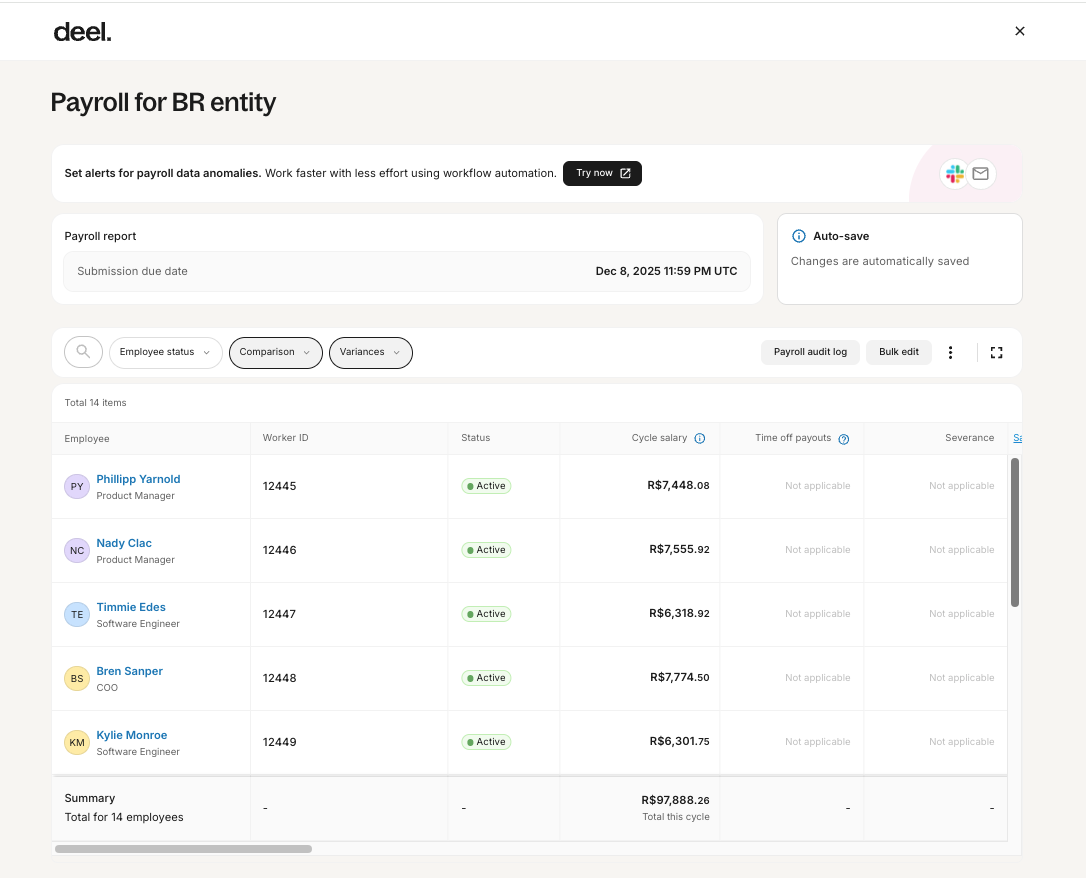Click the Time off payouts help icon

coord(844,439)
